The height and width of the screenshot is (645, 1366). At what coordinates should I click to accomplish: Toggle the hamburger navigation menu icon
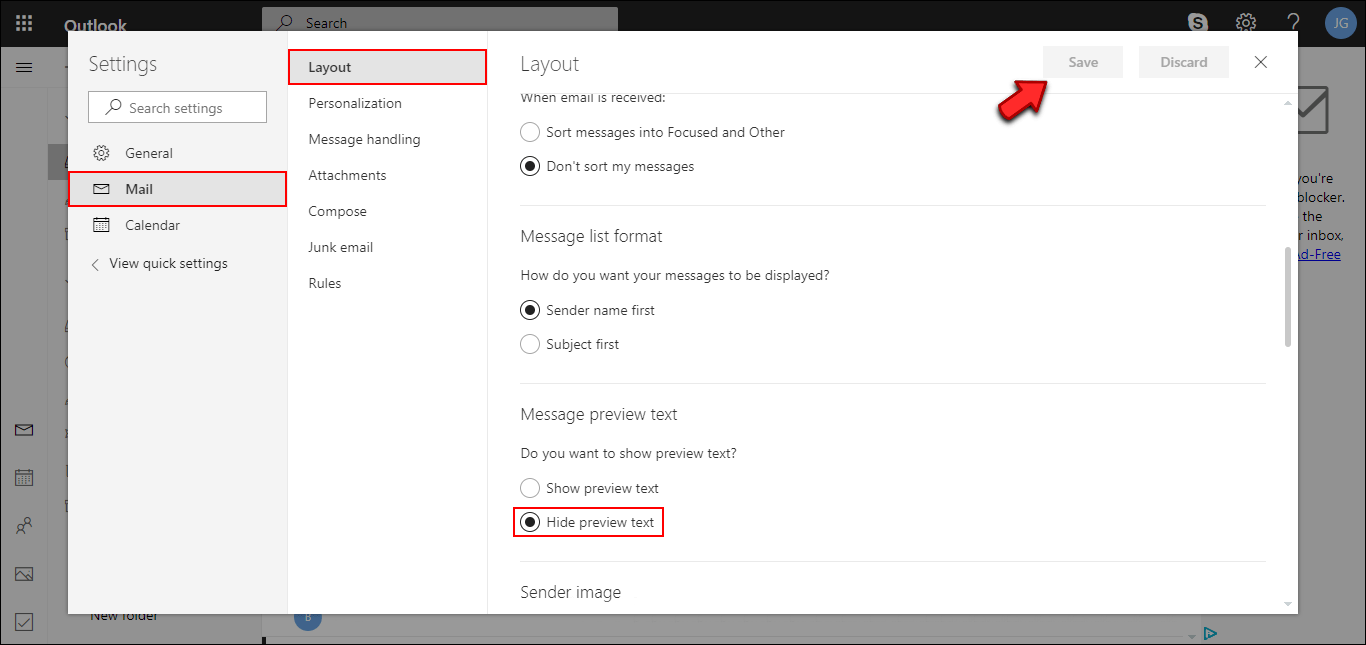24,68
